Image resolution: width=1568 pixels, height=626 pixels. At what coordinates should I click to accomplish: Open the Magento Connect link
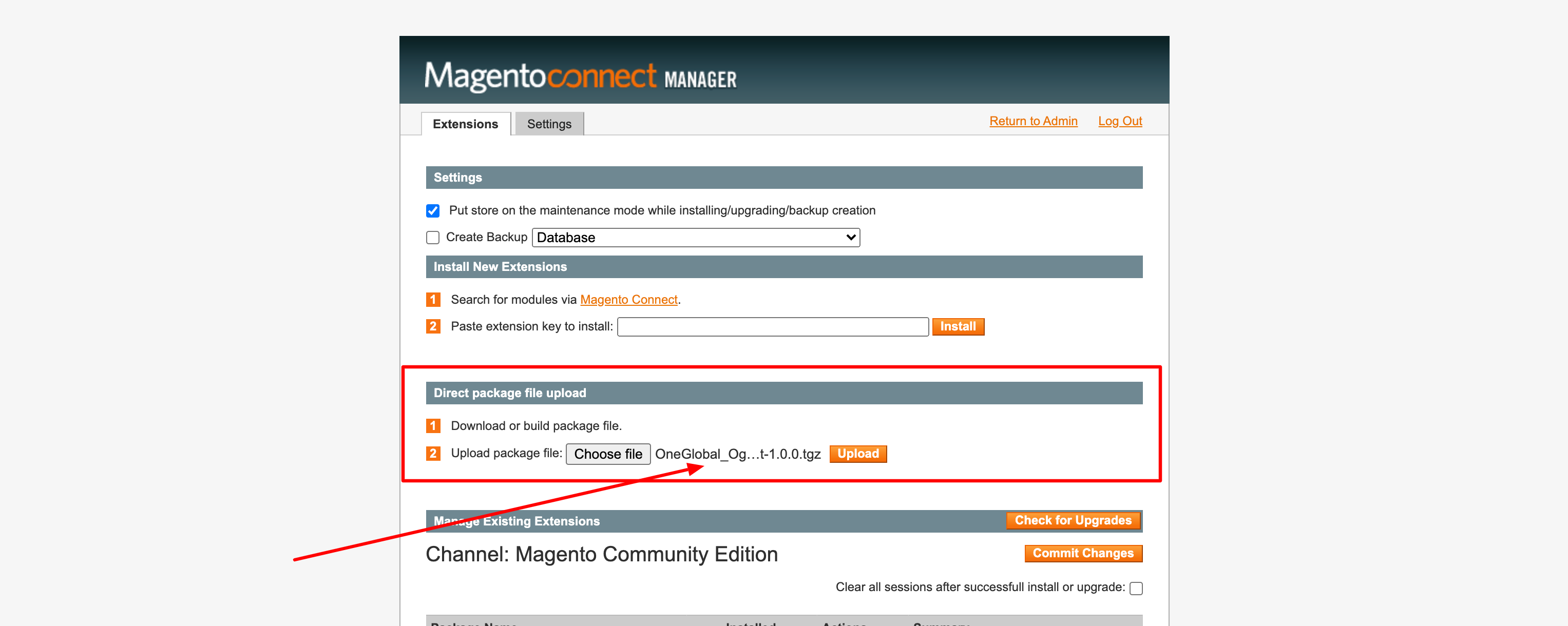click(629, 299)
